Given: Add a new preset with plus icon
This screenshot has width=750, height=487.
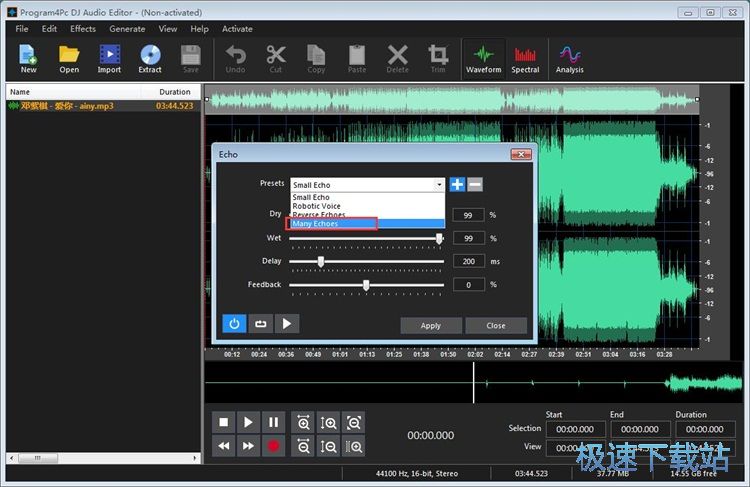Looking at the screenshot, I should 457,184.
